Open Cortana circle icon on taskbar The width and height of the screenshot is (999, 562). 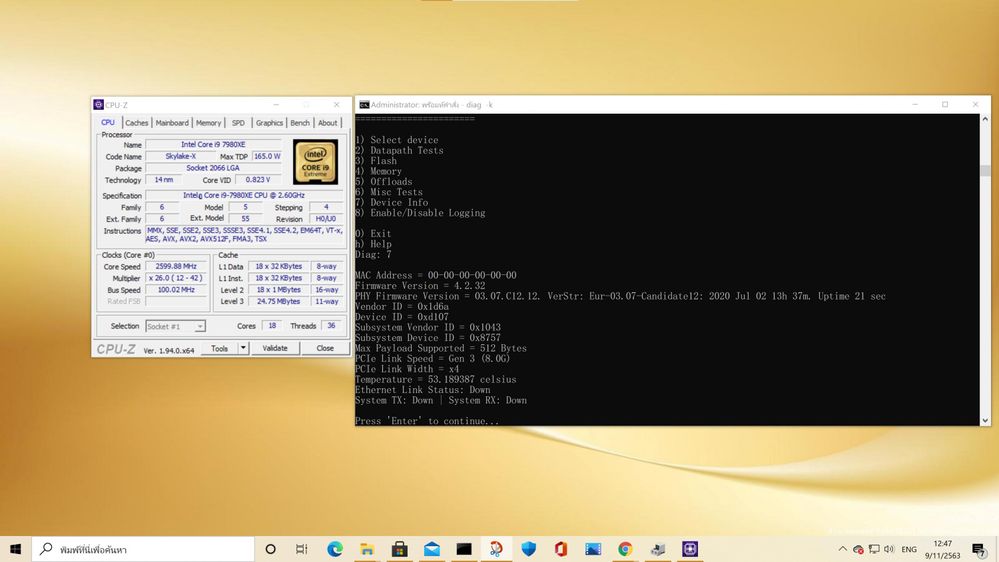(x=270, y=549)
